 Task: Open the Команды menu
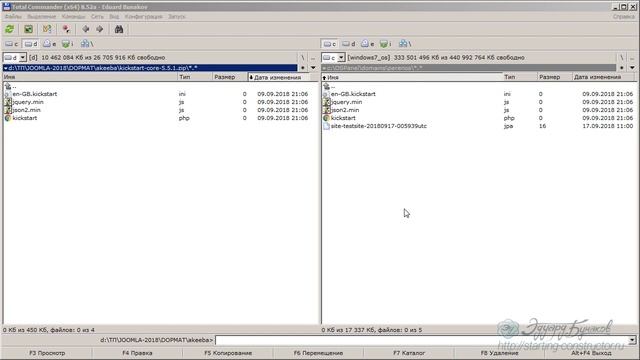[73, 17]
